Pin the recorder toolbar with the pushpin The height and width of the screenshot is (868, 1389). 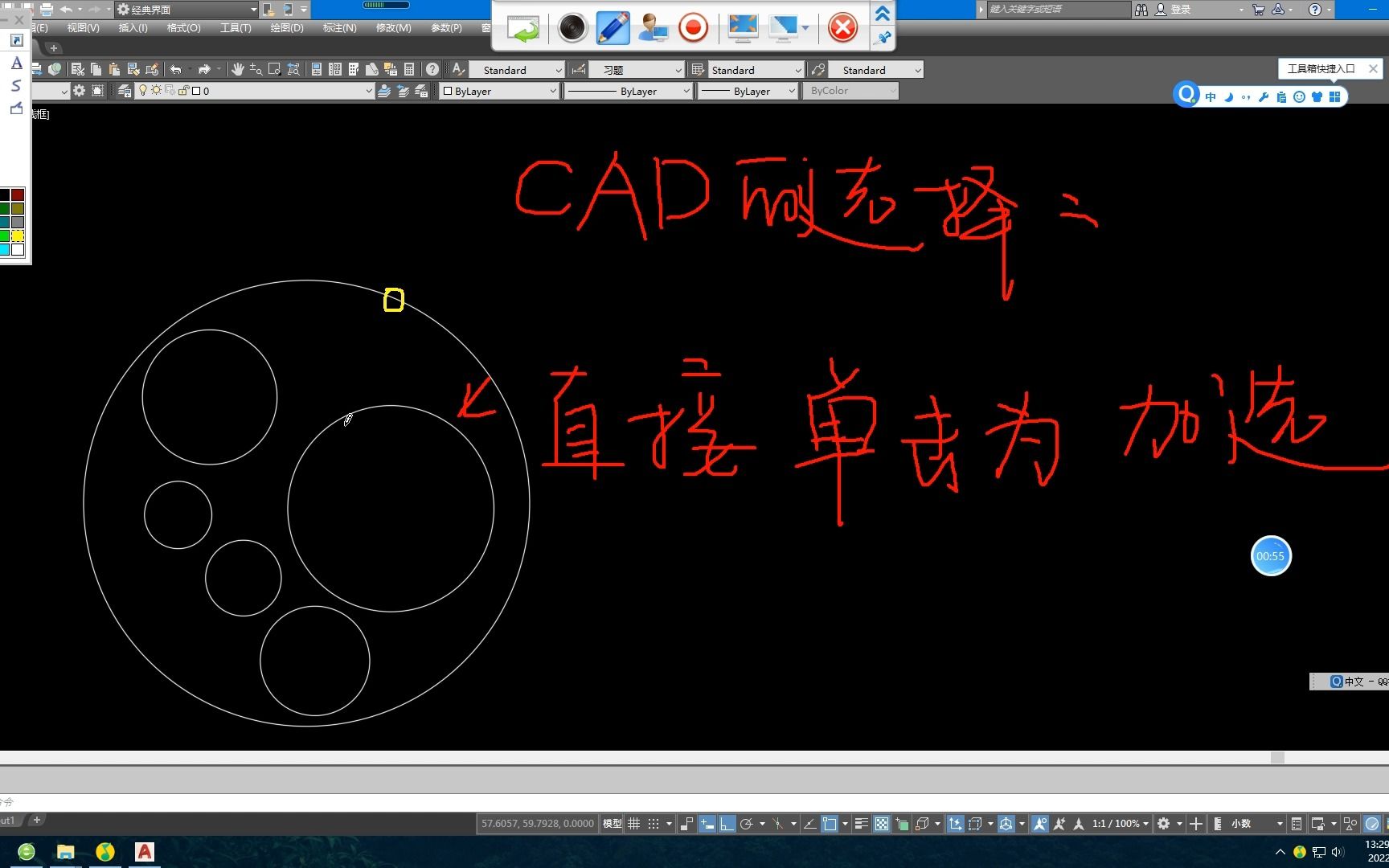coord(883,37)
